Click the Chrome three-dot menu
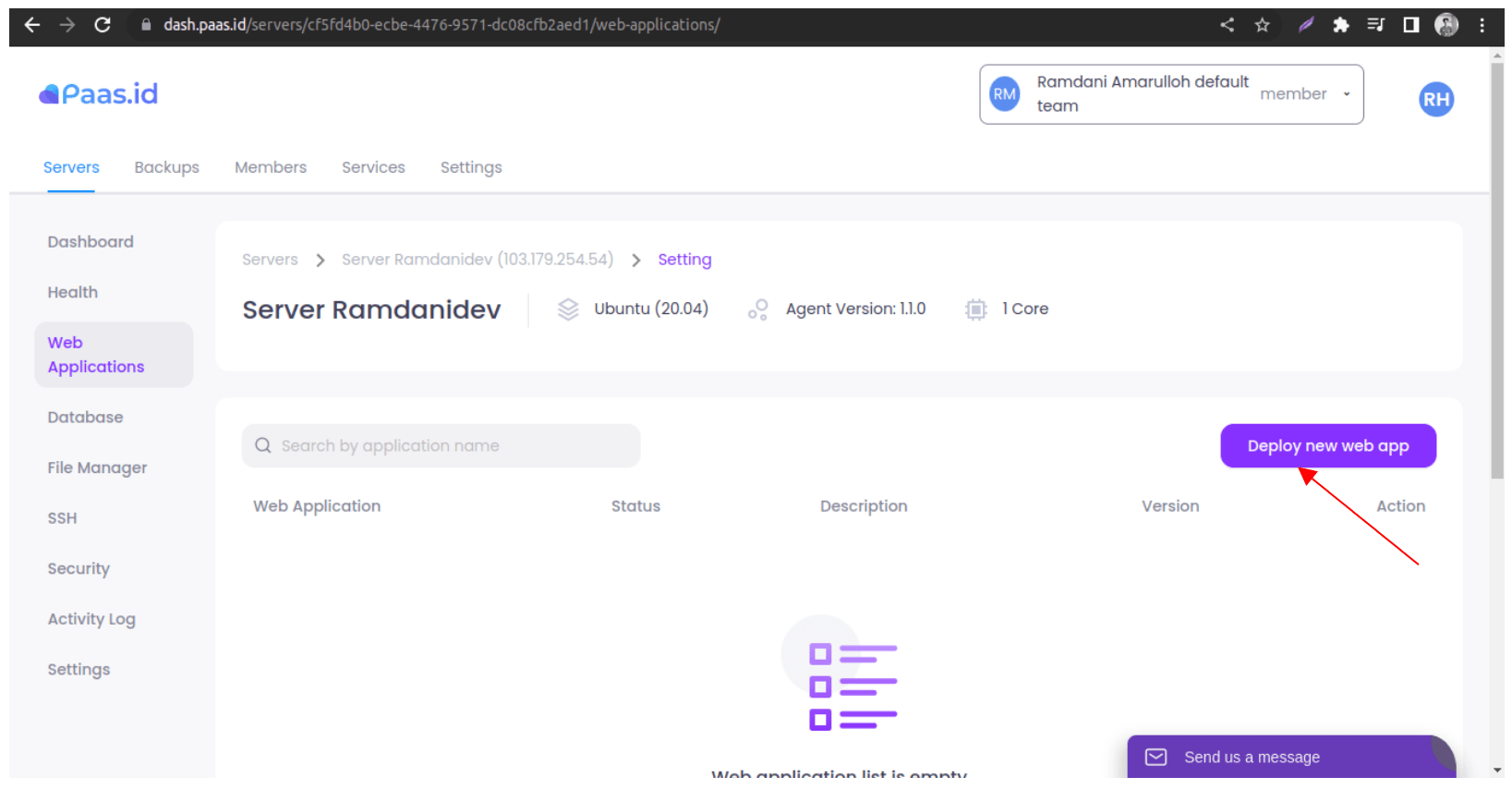 pos(1482,25)
